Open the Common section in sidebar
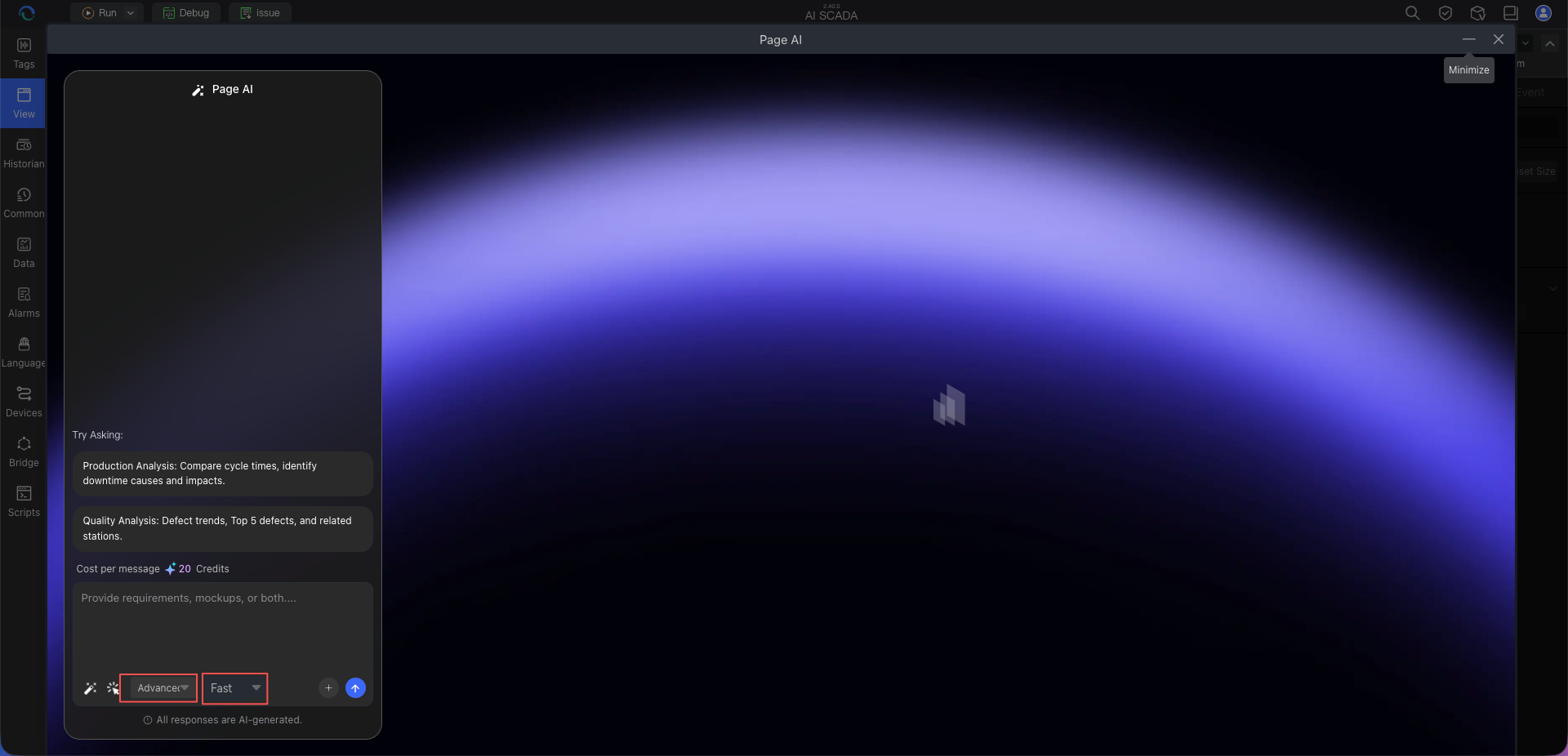This screenshot has width=1568, height=756. pos(24,203)
